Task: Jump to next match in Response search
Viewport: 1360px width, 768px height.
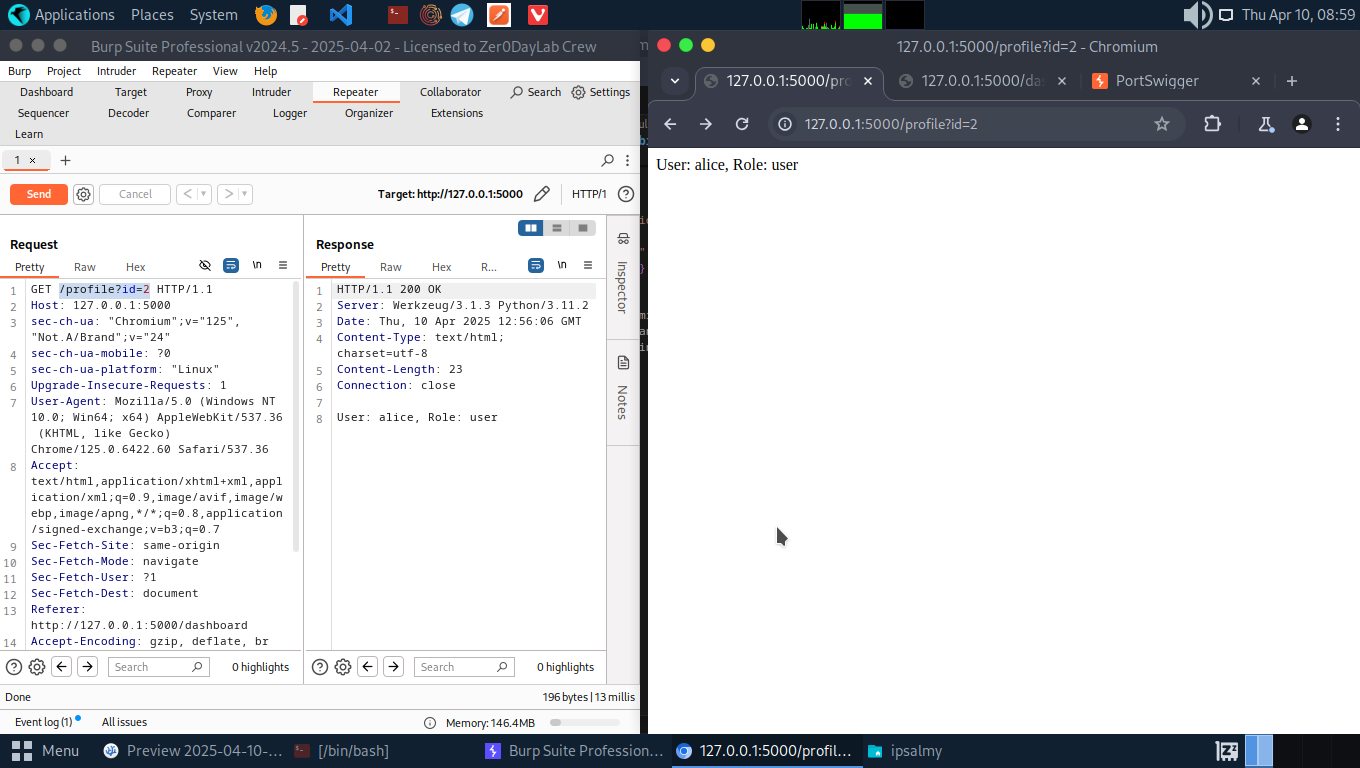Action: click(x=394, y=667)
